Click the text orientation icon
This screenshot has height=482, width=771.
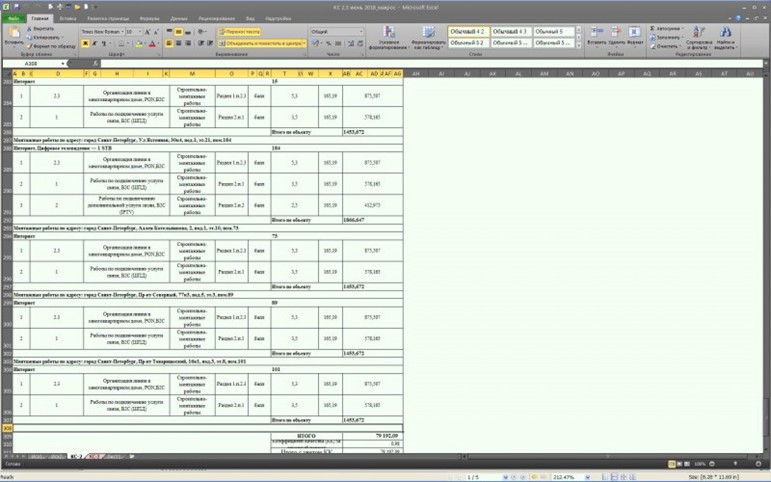pos(202,31)
